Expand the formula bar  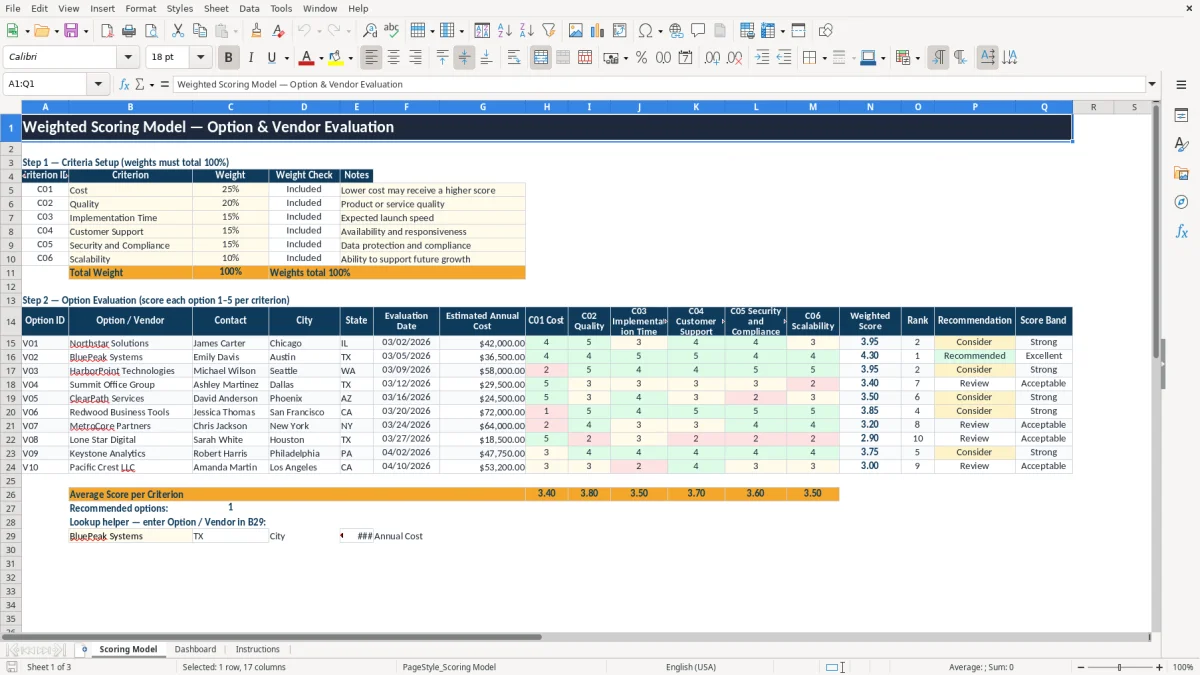click(1153, 85)
